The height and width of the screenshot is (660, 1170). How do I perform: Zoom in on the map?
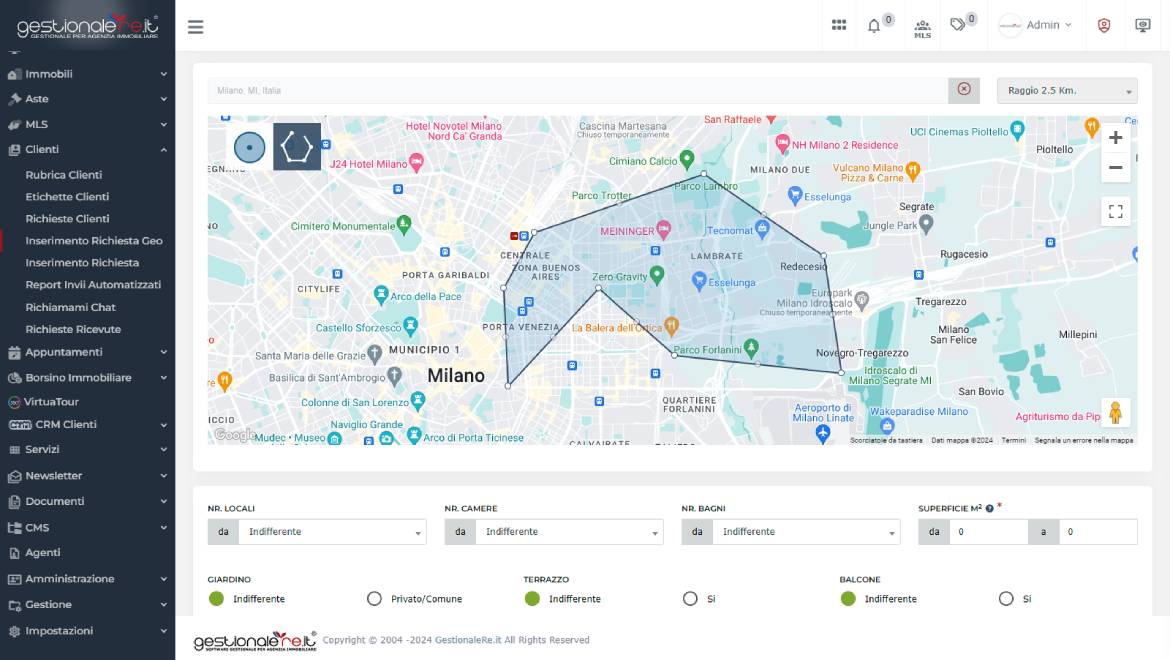coord(1116,138)
